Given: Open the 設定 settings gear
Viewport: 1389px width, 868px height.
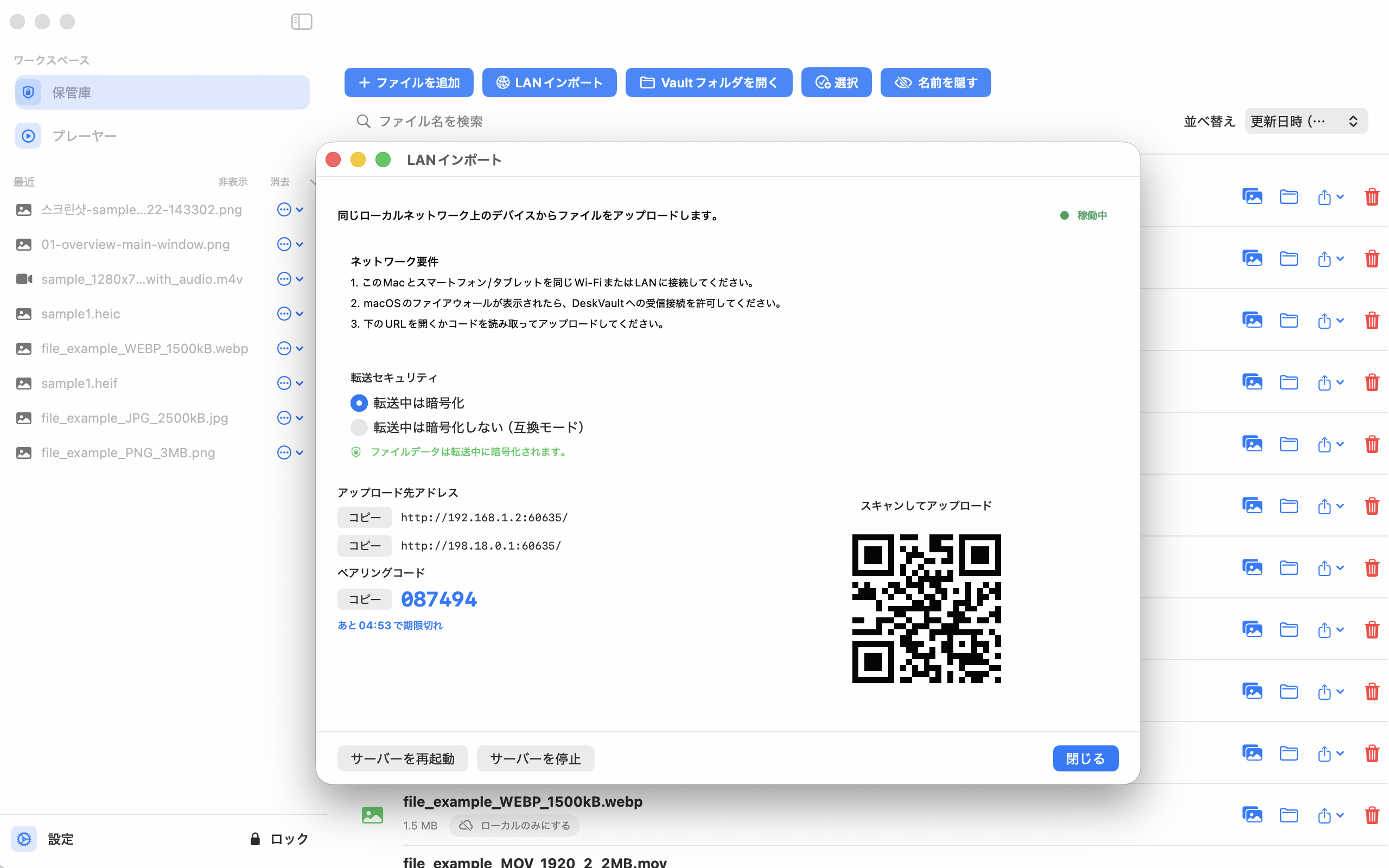Looking at the screenshot, I should pos(23,839).
